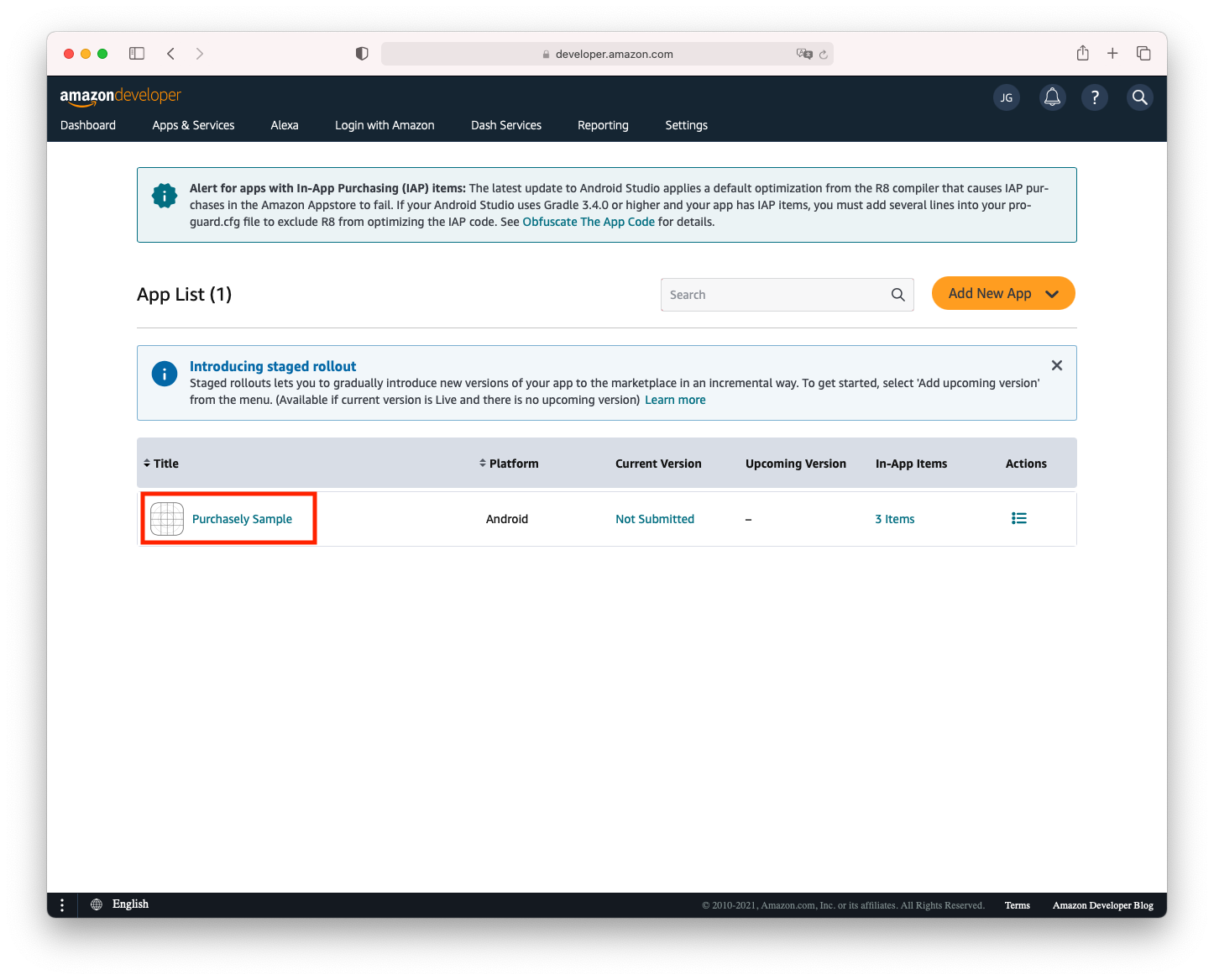
Task: Dismiss the staged rollout banner
Action: (1057, 365)
